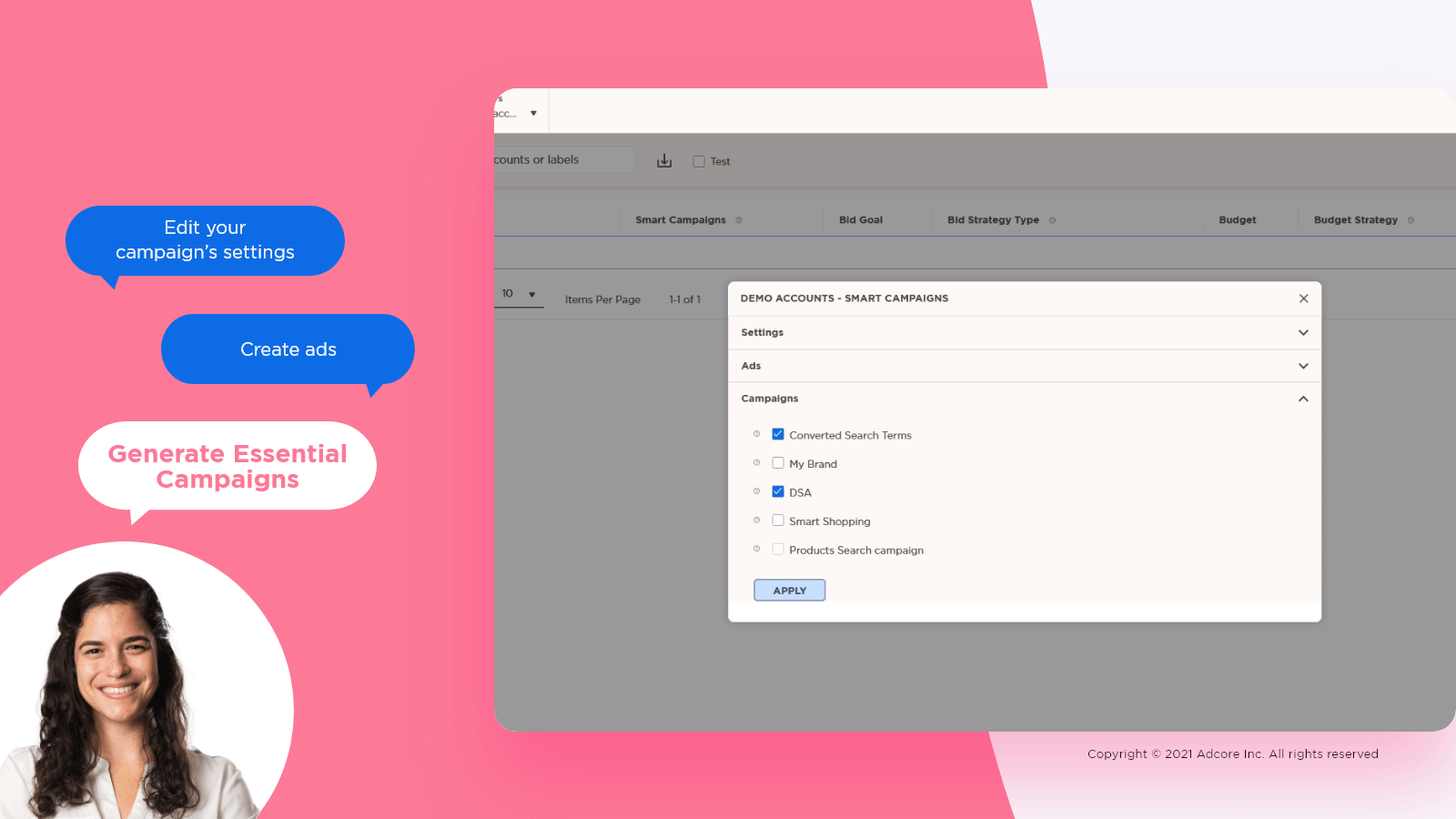
Task: Click info icon beside Smart Shopping
Action: [756, 521]
